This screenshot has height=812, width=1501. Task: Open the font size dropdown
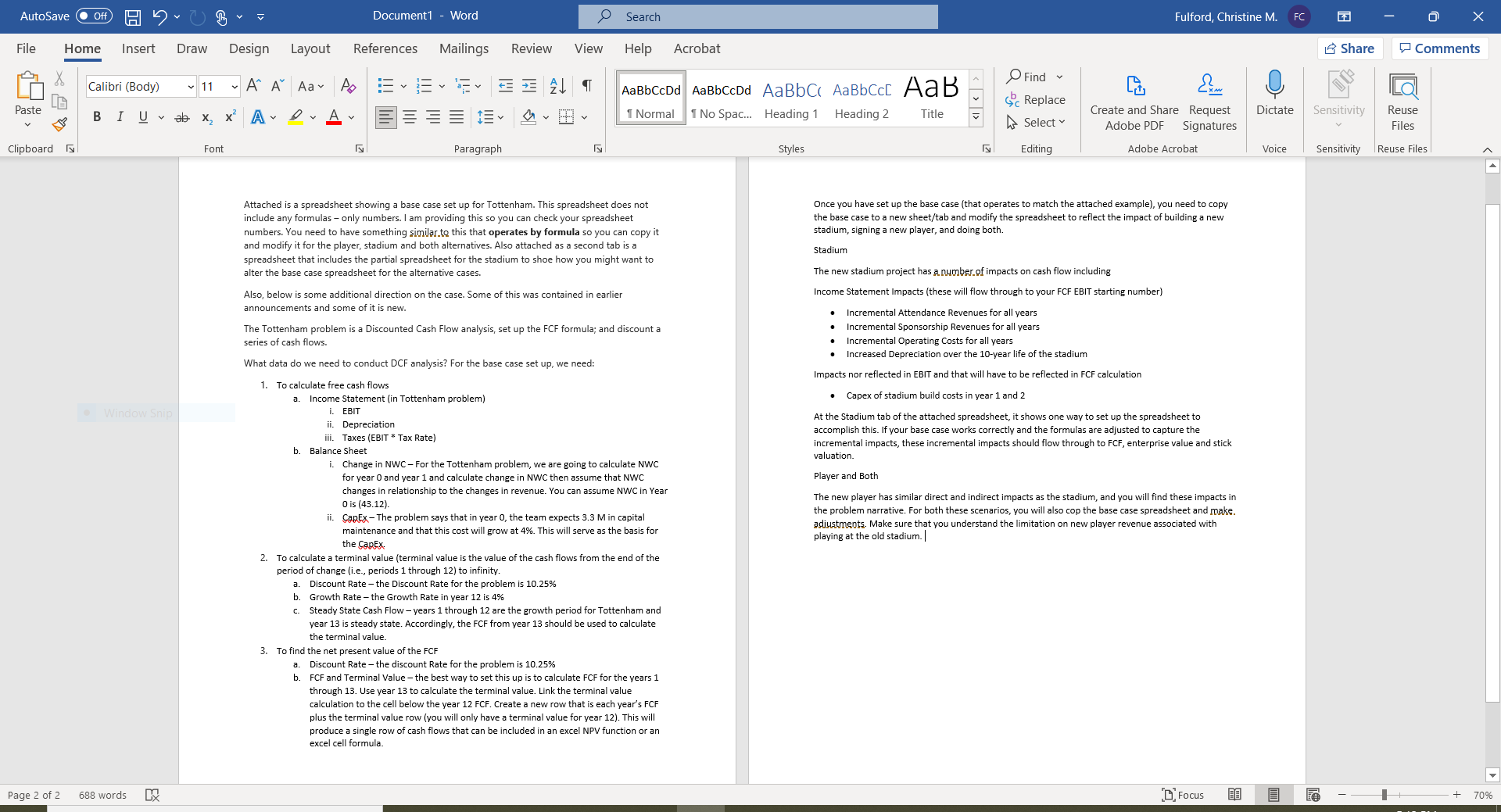point(235,87)
